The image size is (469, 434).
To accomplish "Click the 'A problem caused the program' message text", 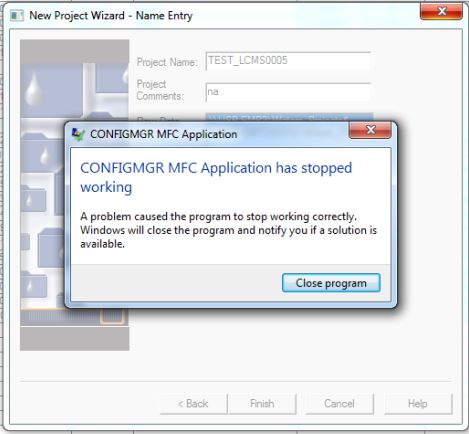I will pyautogui.click(x=229, y=230).
